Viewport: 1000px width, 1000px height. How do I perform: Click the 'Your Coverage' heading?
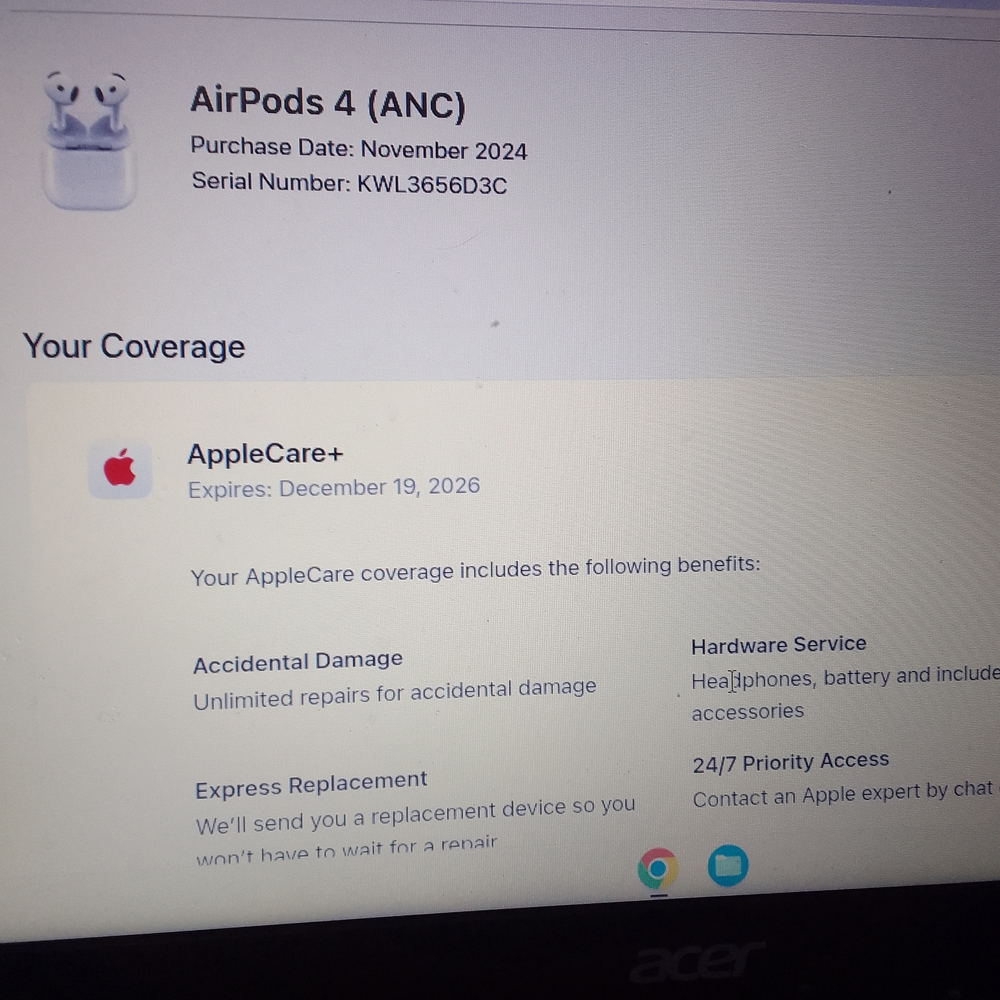[x=134, y=346]
